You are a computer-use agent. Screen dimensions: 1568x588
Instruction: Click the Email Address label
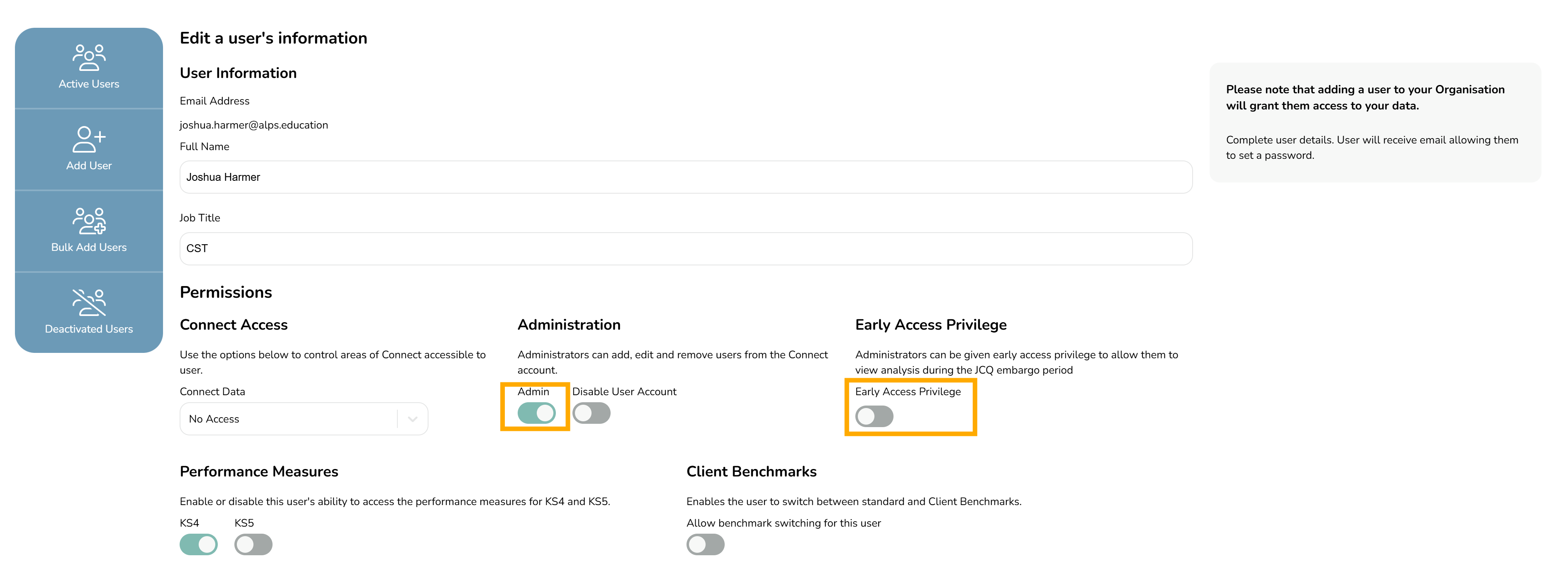(x=214, y=101)
